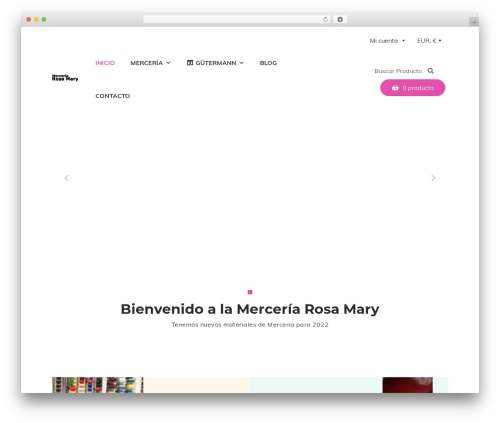Expand the Mi cuenta dropdown

tap(387, 41)
